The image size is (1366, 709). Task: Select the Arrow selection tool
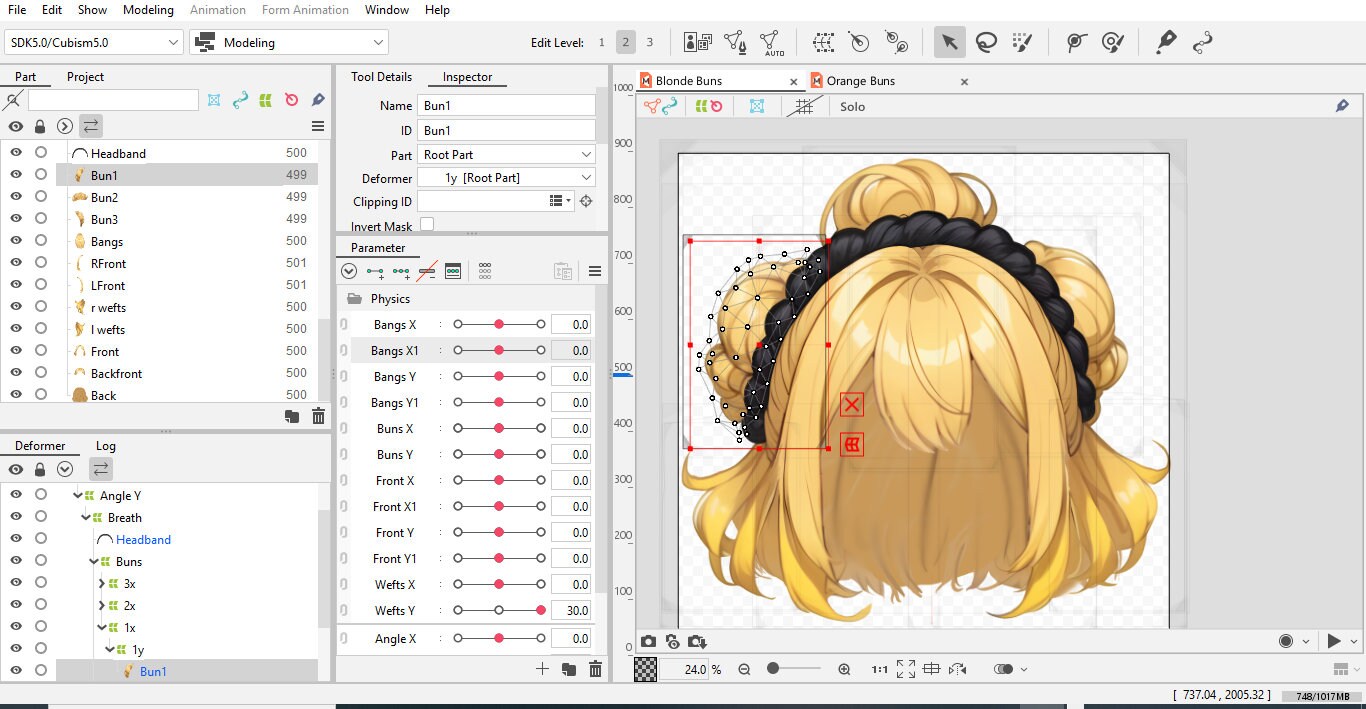point(949,42)
